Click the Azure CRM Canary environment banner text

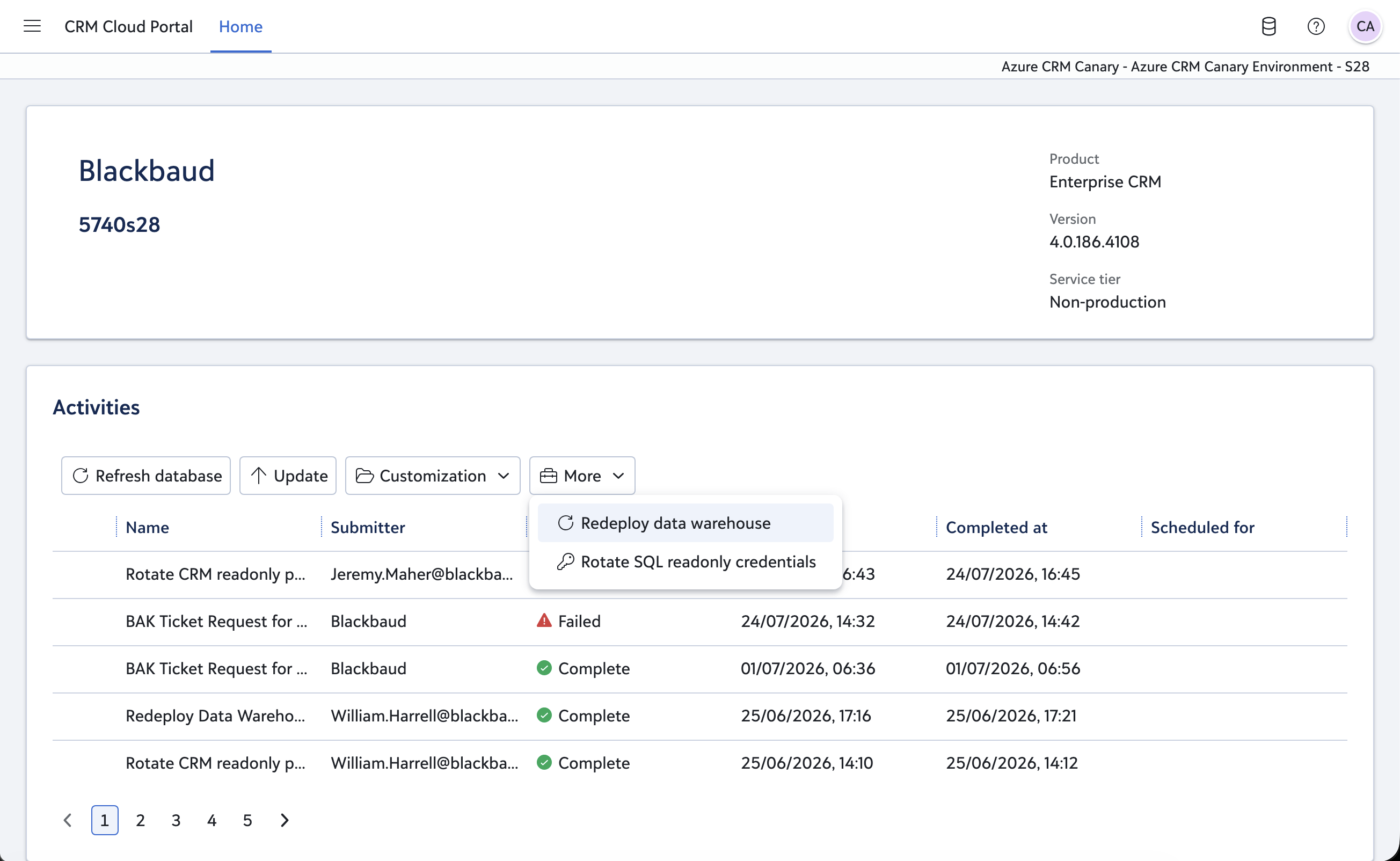pos(1185,67)
